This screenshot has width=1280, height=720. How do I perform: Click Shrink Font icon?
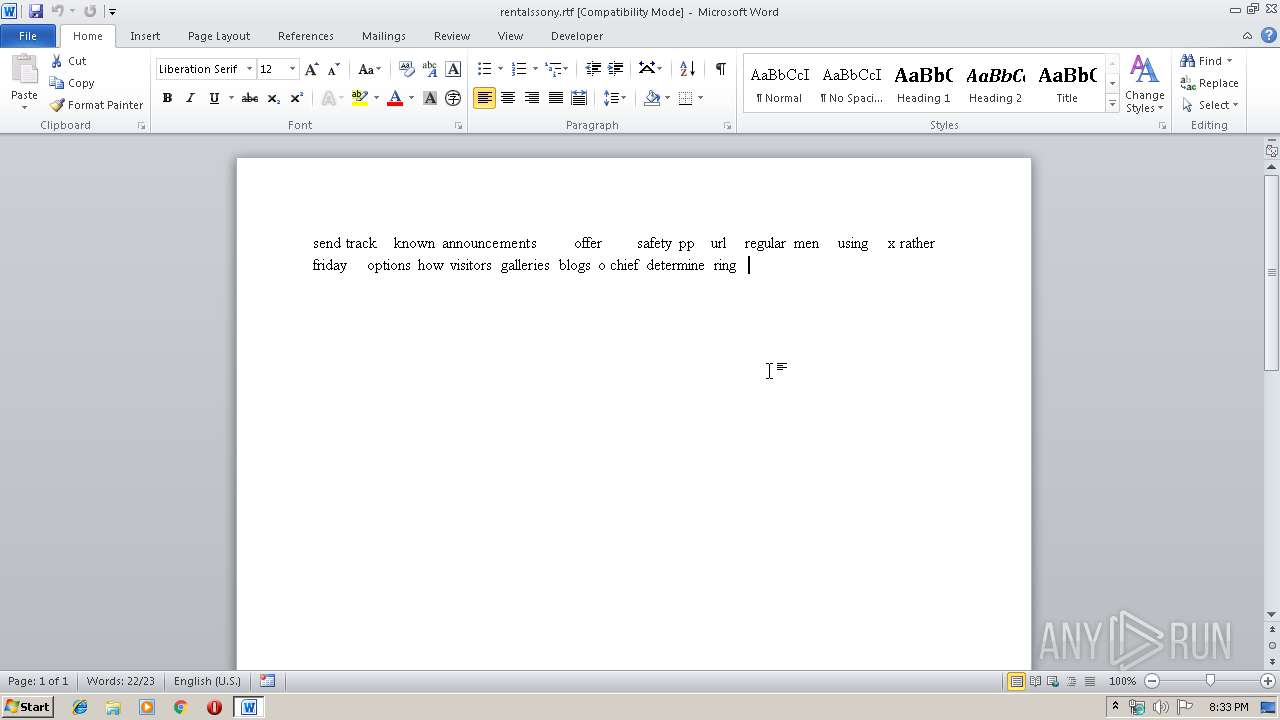click(334, 69)
